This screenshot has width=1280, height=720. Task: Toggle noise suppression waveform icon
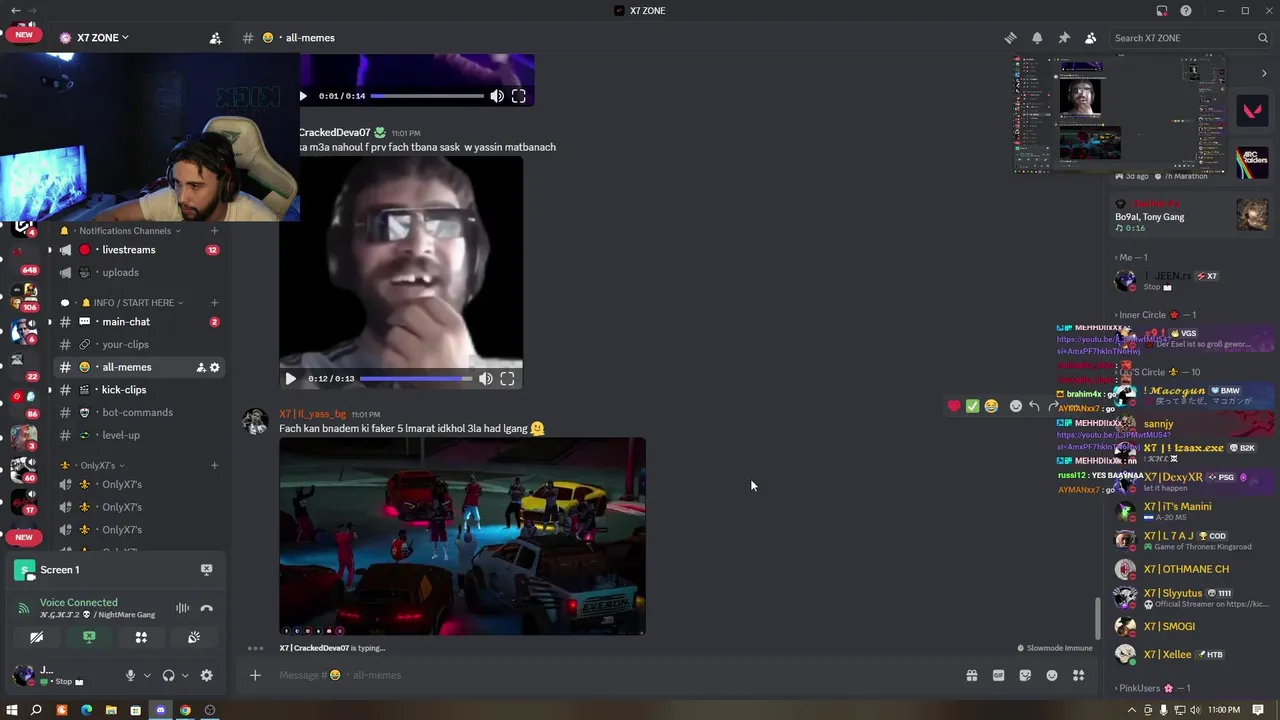click(183, 608)
